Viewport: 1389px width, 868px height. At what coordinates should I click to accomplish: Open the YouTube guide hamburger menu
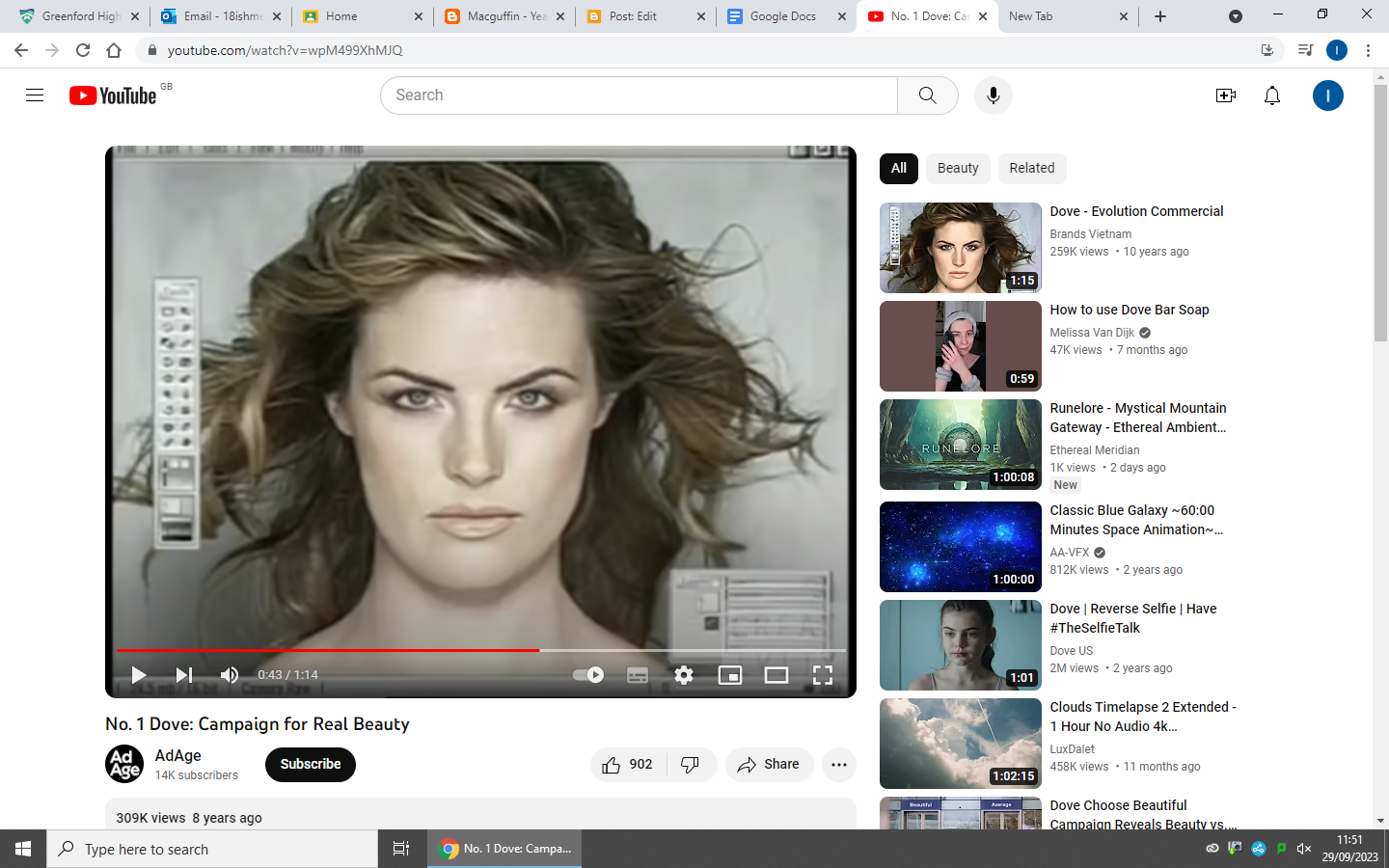pyautogui.click(x=35, y=95)
